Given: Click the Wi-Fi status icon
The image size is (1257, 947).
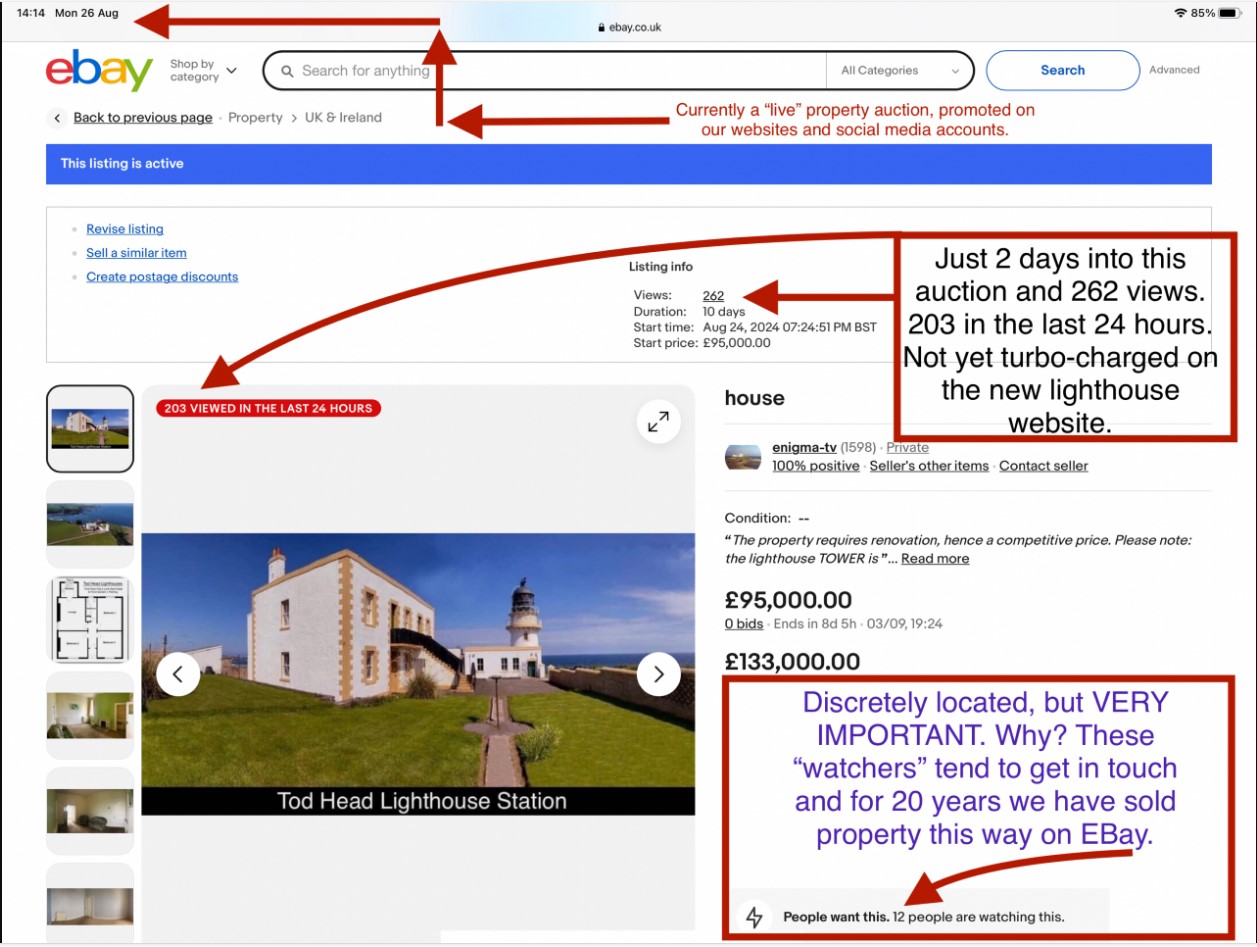Looking at the screenshot, I should [1180, 13].
